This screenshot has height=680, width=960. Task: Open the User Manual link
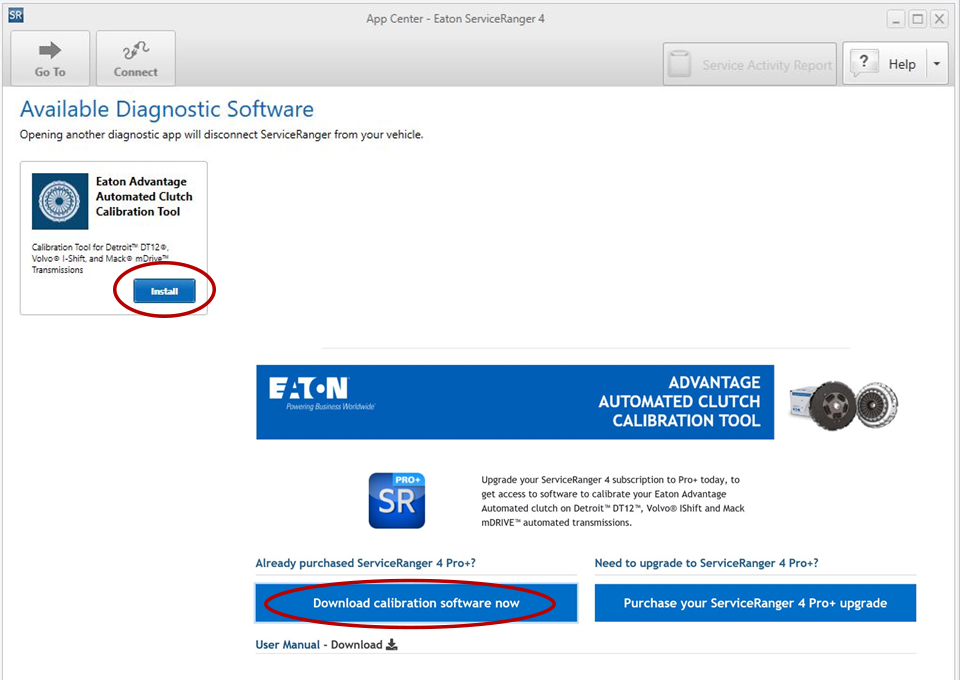pos(288,645)
